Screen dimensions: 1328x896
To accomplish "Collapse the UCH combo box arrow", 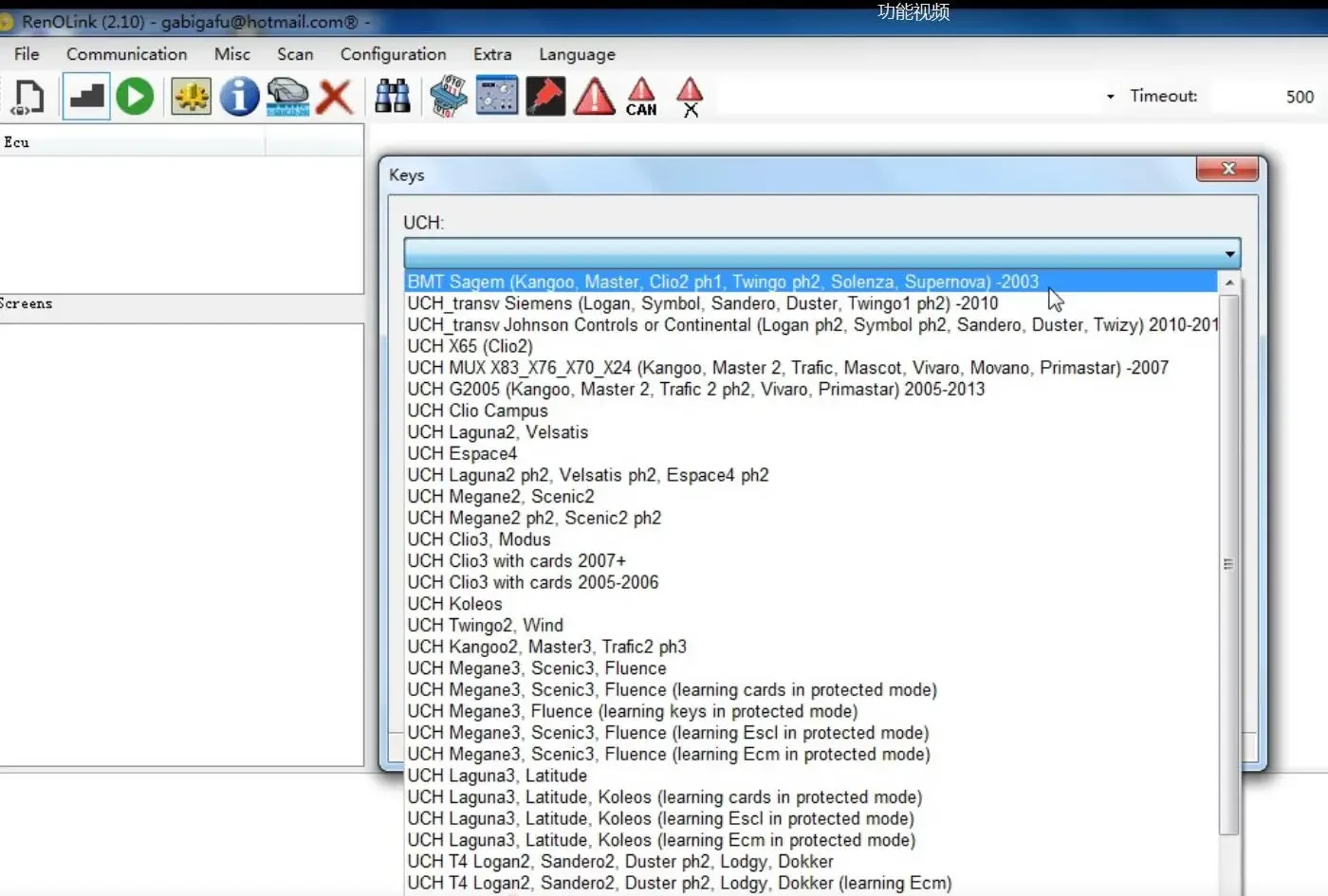I will 1229,253.
